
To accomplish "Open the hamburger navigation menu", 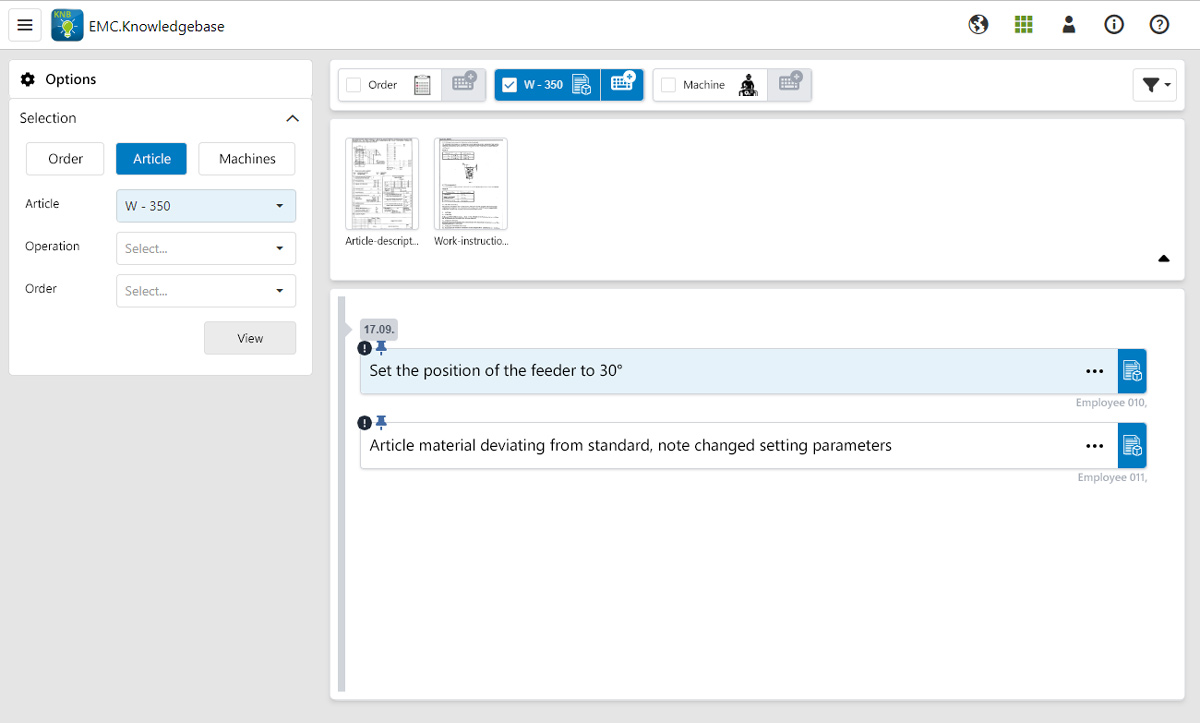I will pyautogui.click(x=25, y=25).
